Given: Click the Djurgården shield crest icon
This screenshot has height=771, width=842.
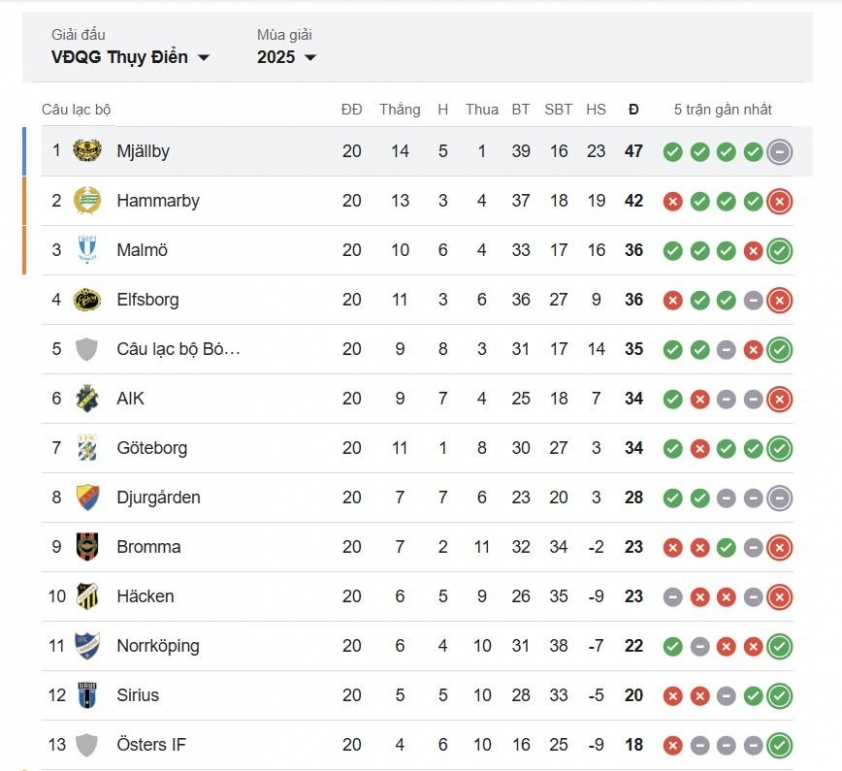Looking at the screenshot, I should (87, 497).
